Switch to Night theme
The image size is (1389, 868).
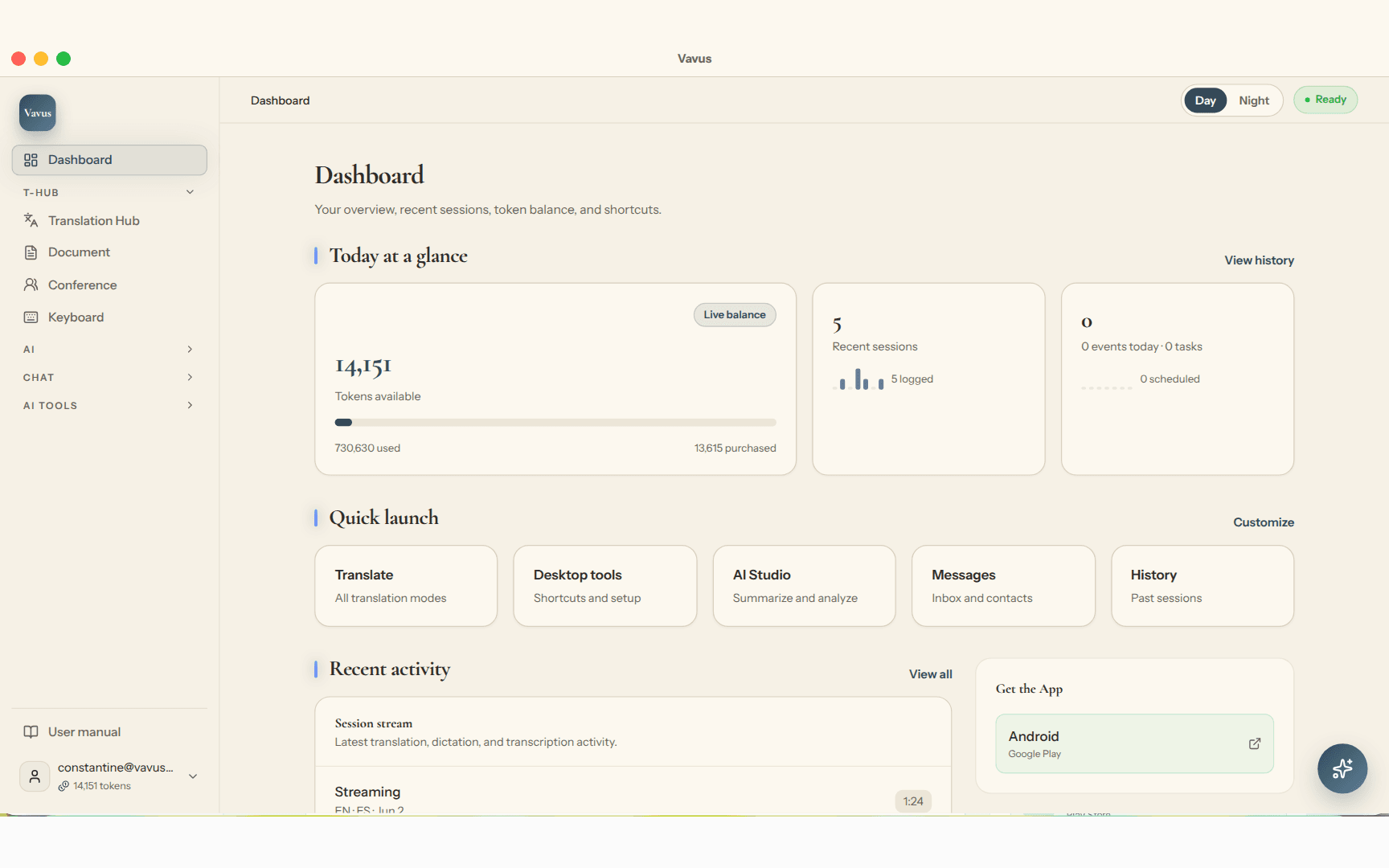(1254, 100)
